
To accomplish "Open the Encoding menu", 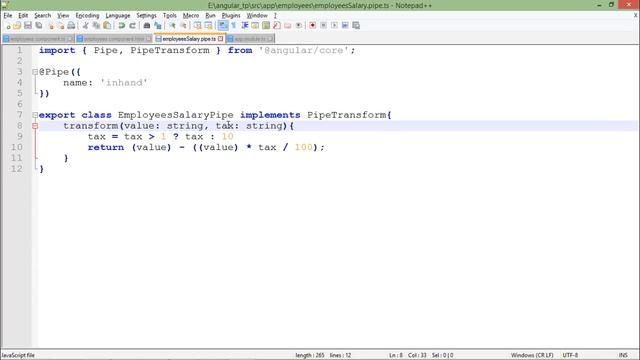I will pos(87,16).
